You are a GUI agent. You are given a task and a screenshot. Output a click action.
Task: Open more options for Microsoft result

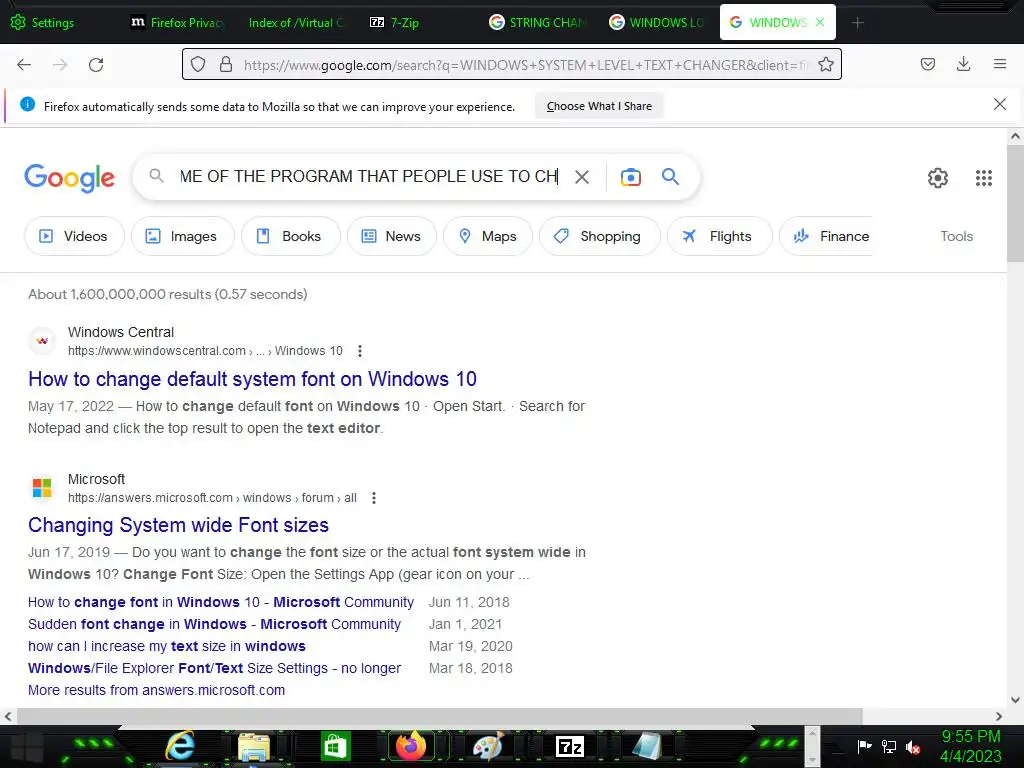point(374,498)
